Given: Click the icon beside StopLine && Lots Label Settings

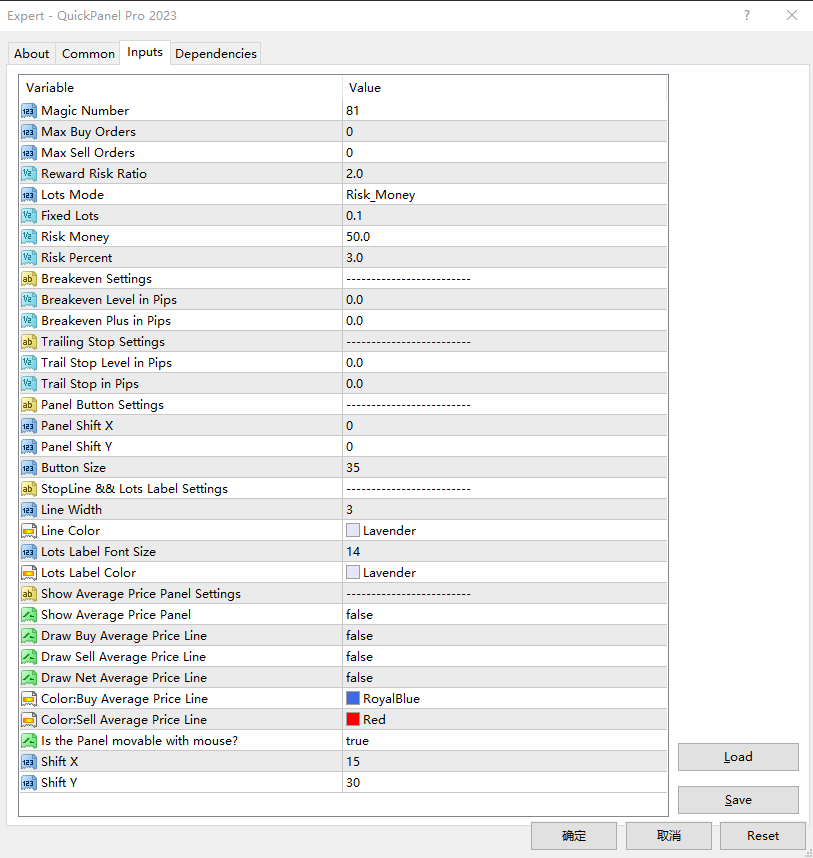Looking at the screenshot, I should (29, 489).
